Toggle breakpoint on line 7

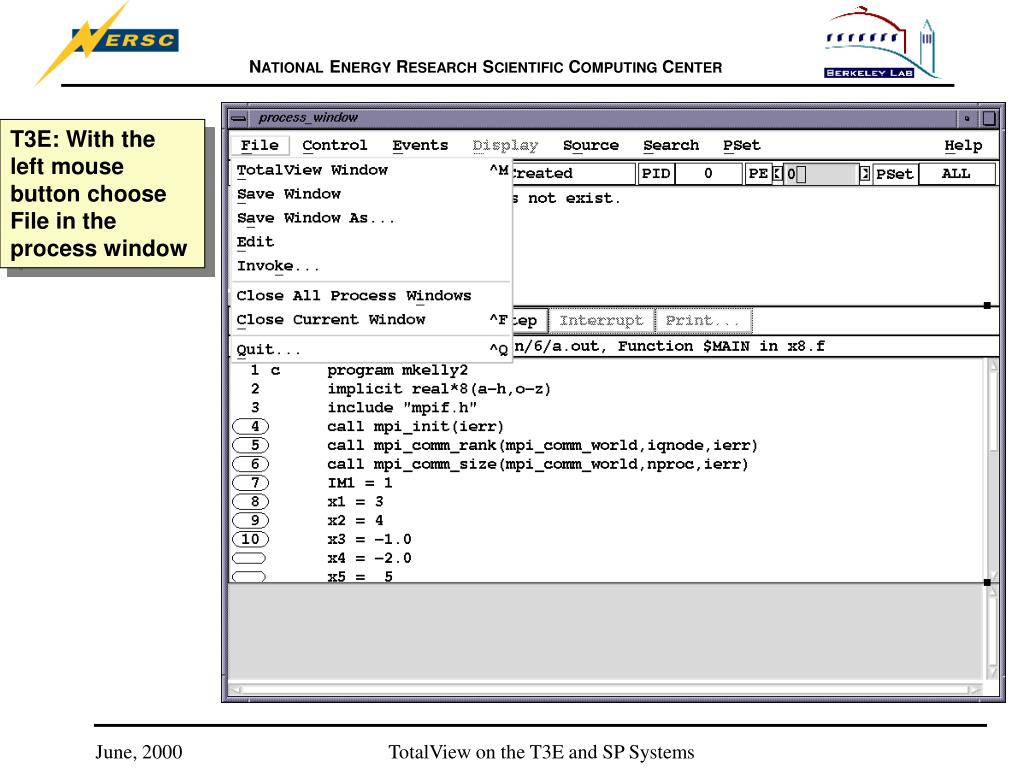pyautogui.click(x=250, y=483)
